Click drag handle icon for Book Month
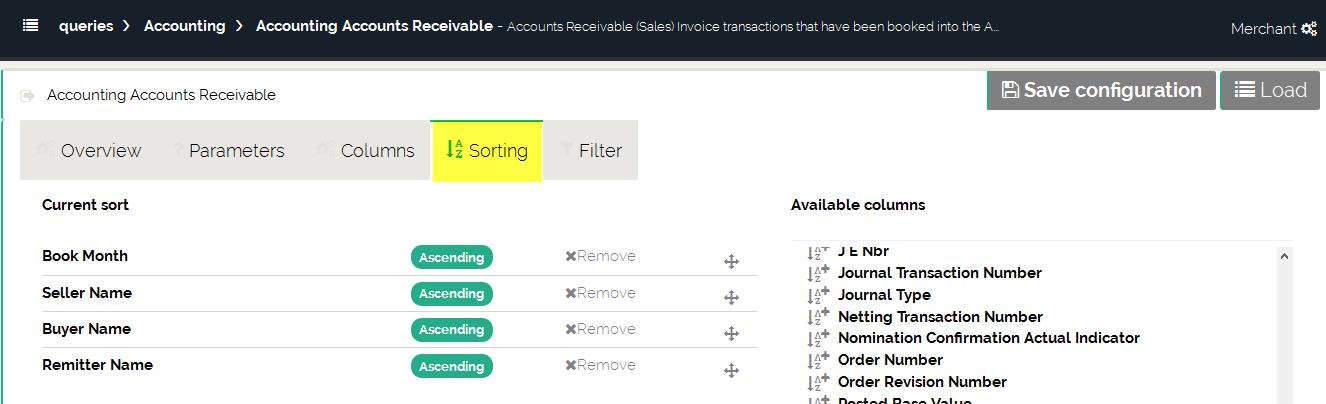This screenshot has height=404, width=1326. [731, 262]
